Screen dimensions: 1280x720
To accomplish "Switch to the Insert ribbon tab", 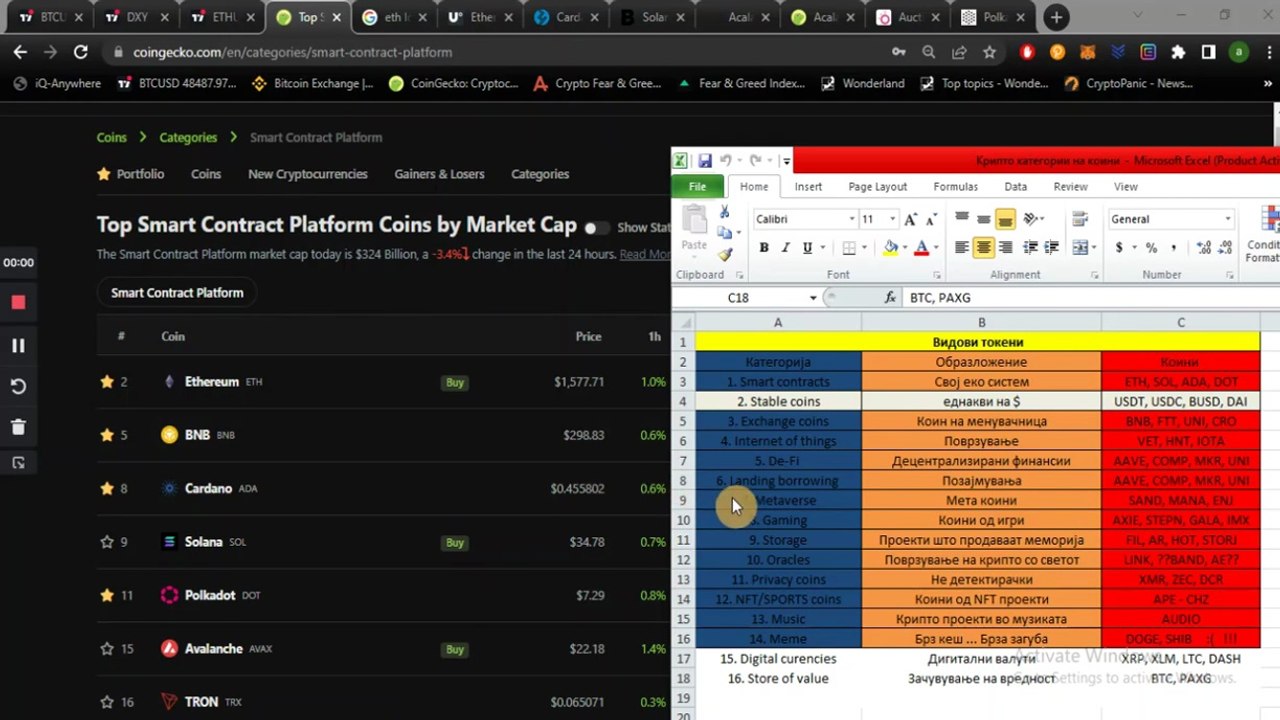I will [x=808, y=186].
